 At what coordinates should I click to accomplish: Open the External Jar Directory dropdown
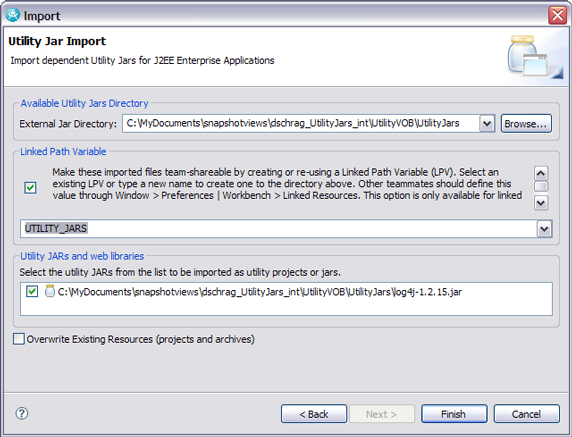click(487, 123)
